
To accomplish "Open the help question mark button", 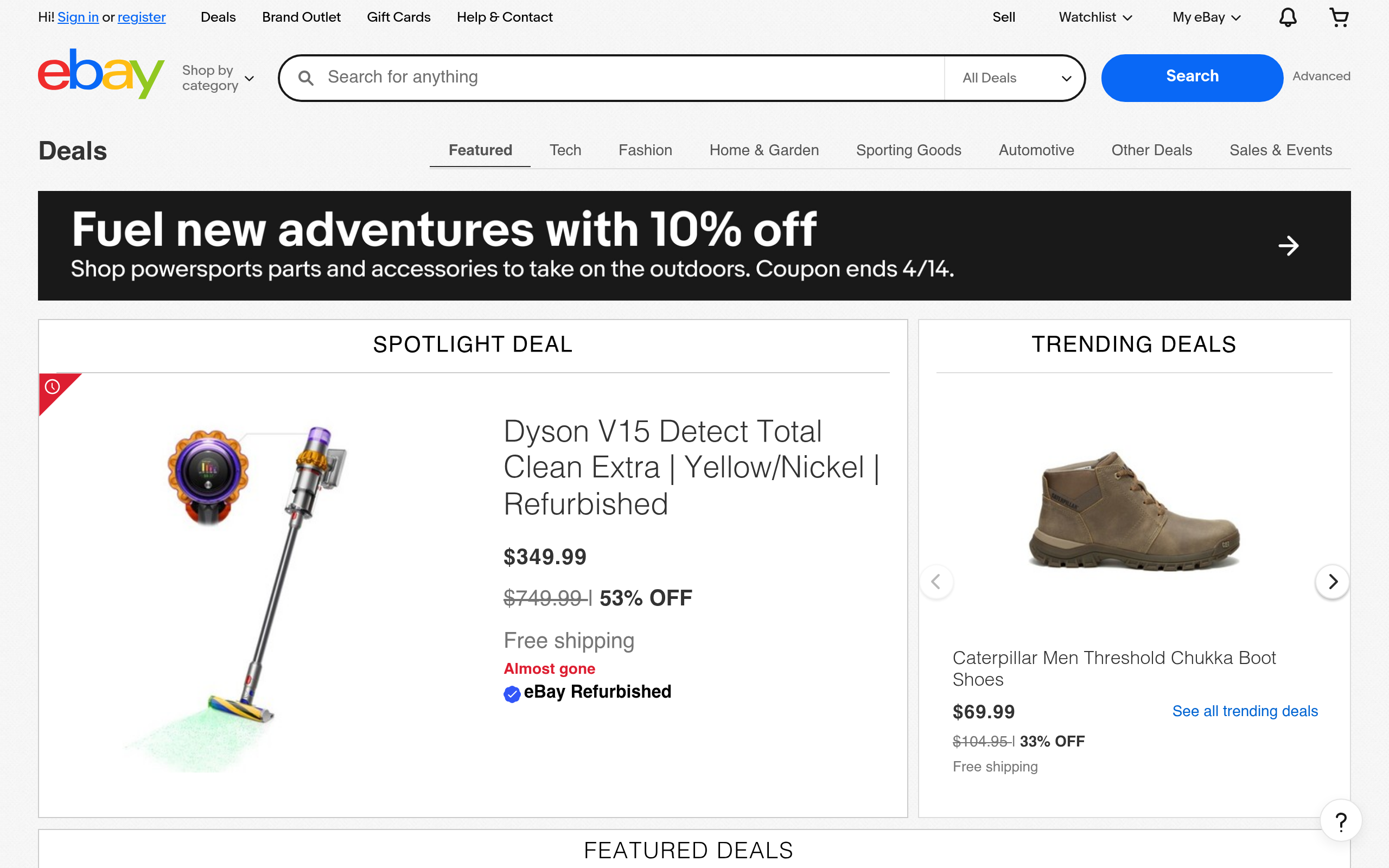I will click(1341, 821).
